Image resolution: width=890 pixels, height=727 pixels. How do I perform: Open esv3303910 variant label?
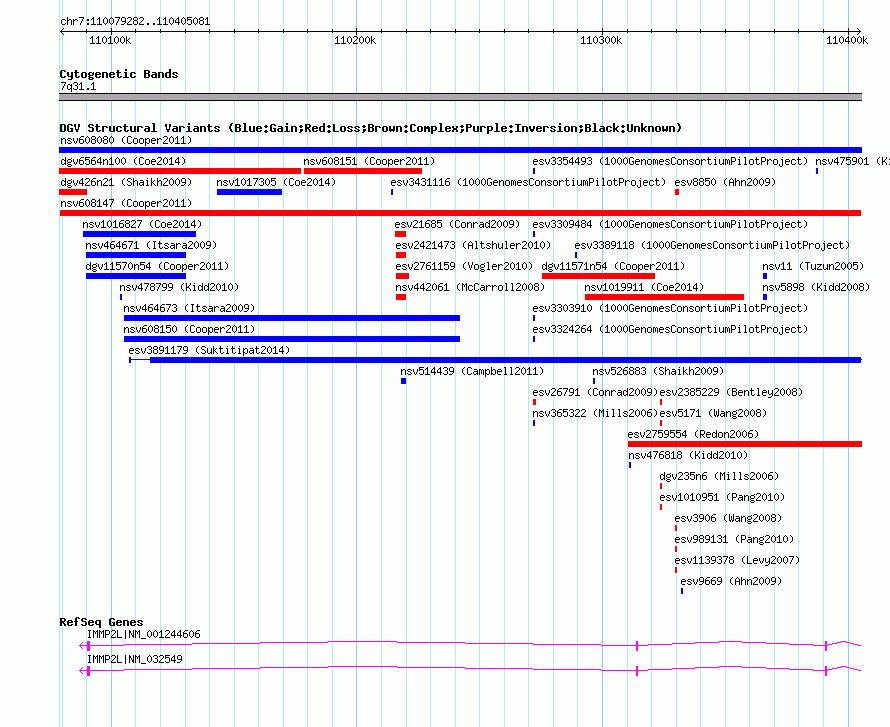pyautogui.click(x=670, y=308)
